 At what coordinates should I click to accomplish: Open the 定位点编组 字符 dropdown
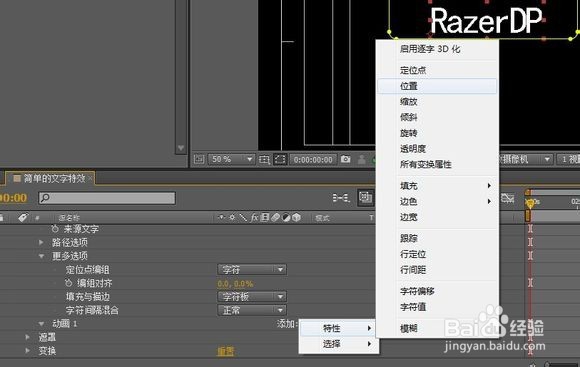point(252,270)
